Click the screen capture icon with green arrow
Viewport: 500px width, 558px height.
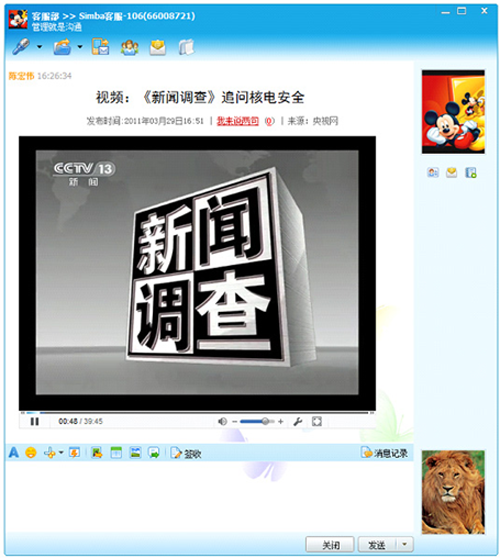[154, 452]
